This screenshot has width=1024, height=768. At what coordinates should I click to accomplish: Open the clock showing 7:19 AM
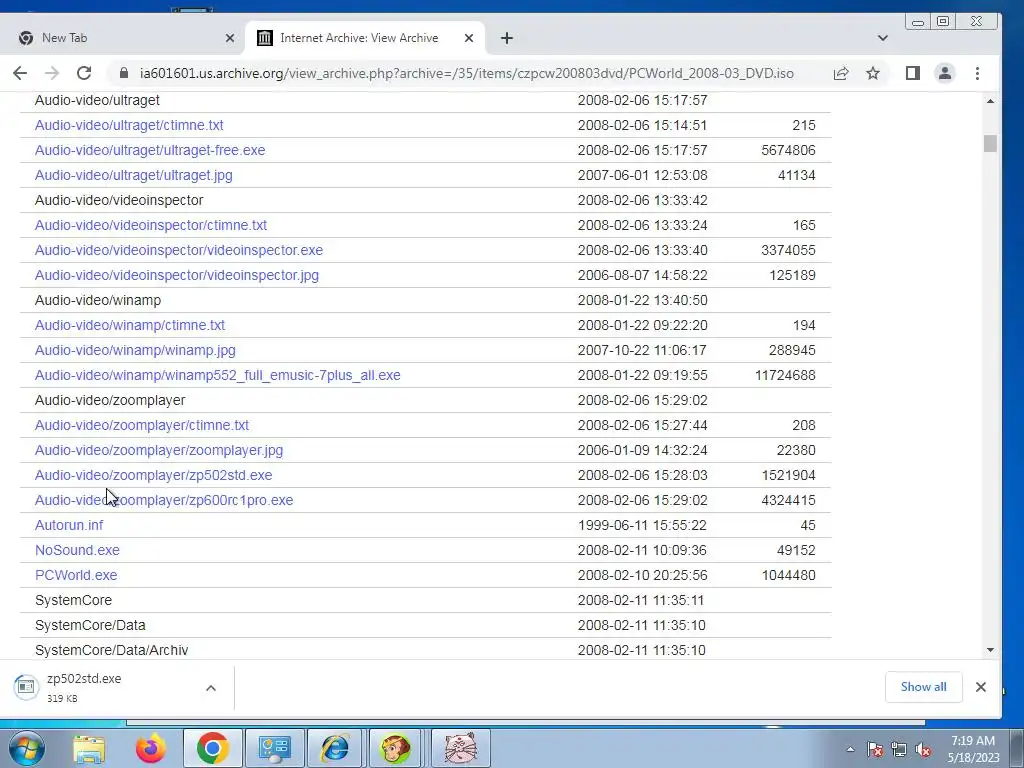click(x=973, y=749)
